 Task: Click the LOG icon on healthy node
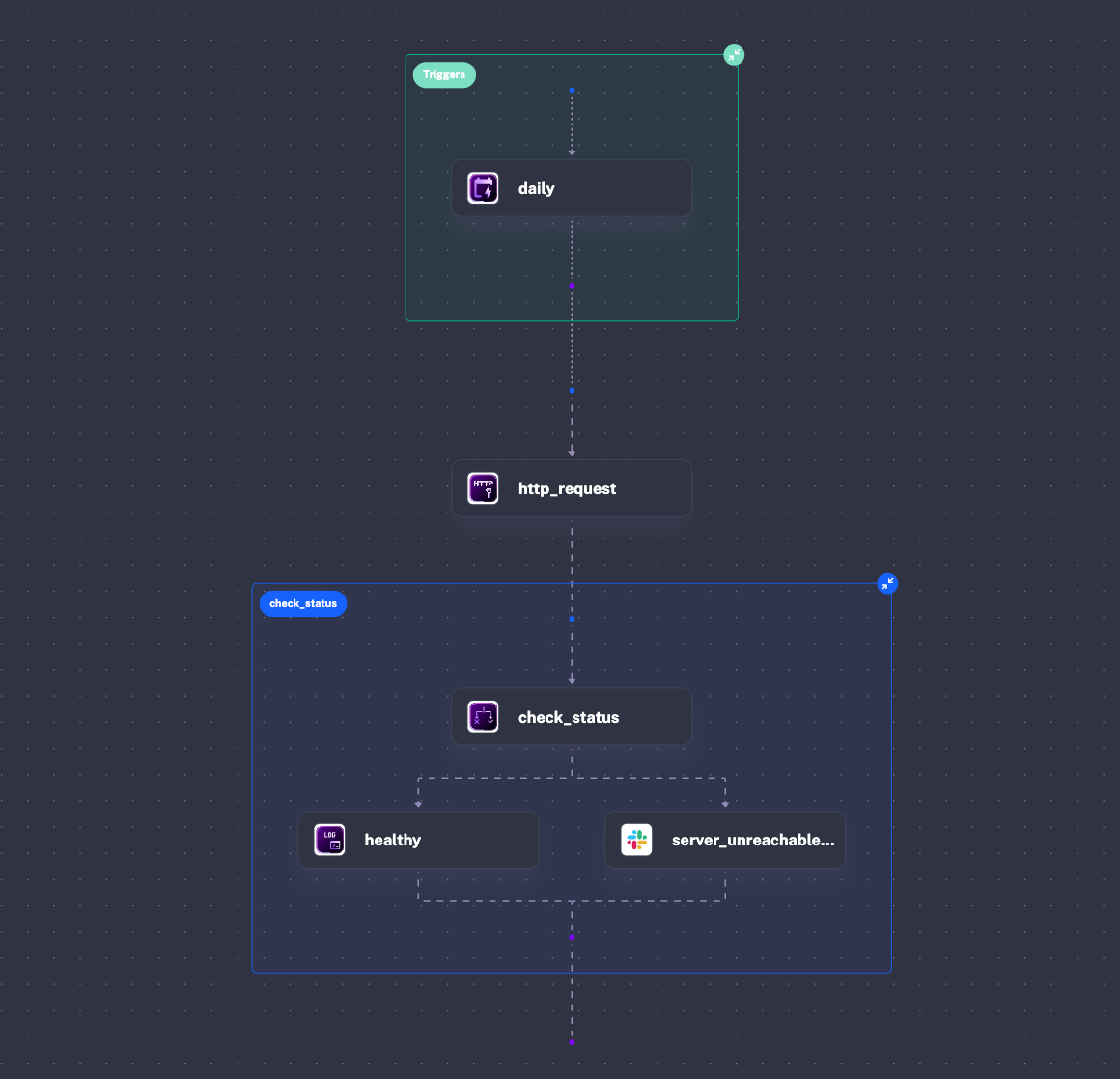click(x=329, y=840)
